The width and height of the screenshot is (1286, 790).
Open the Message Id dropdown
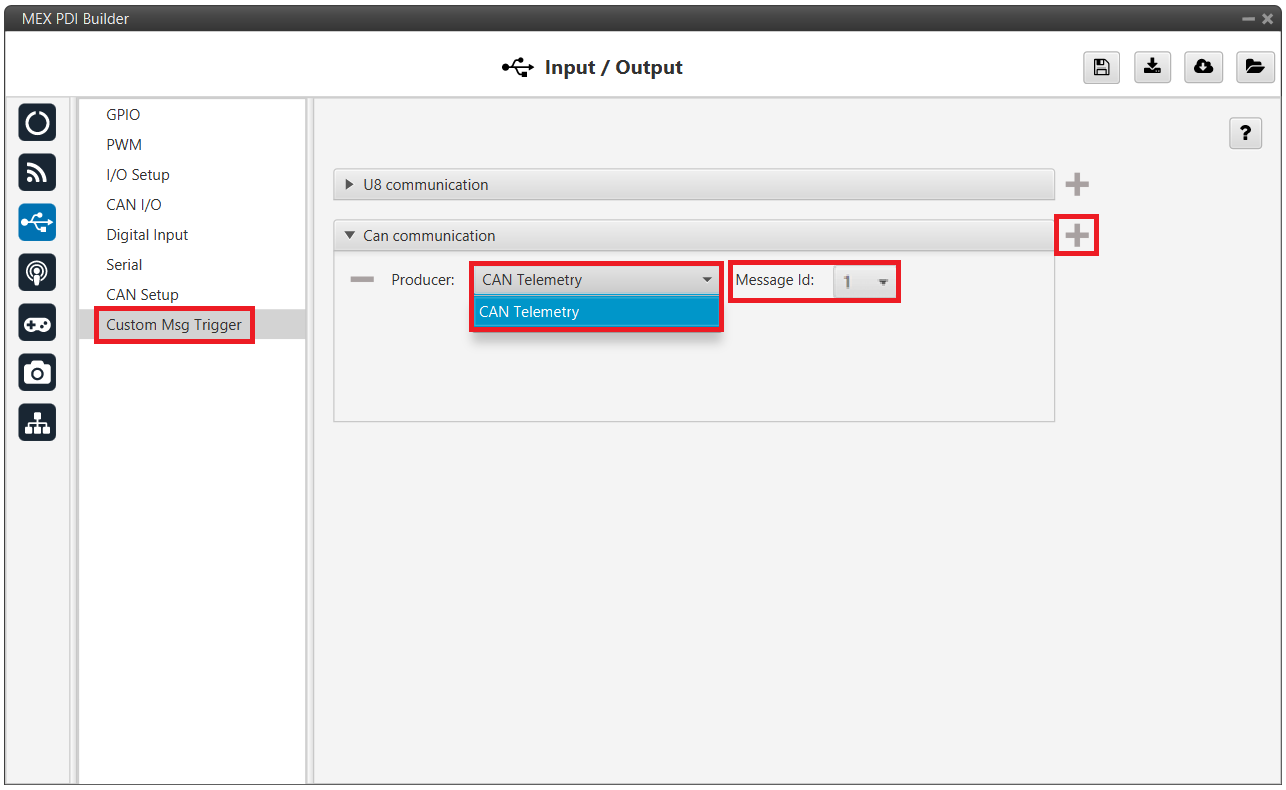pos(864,282)
